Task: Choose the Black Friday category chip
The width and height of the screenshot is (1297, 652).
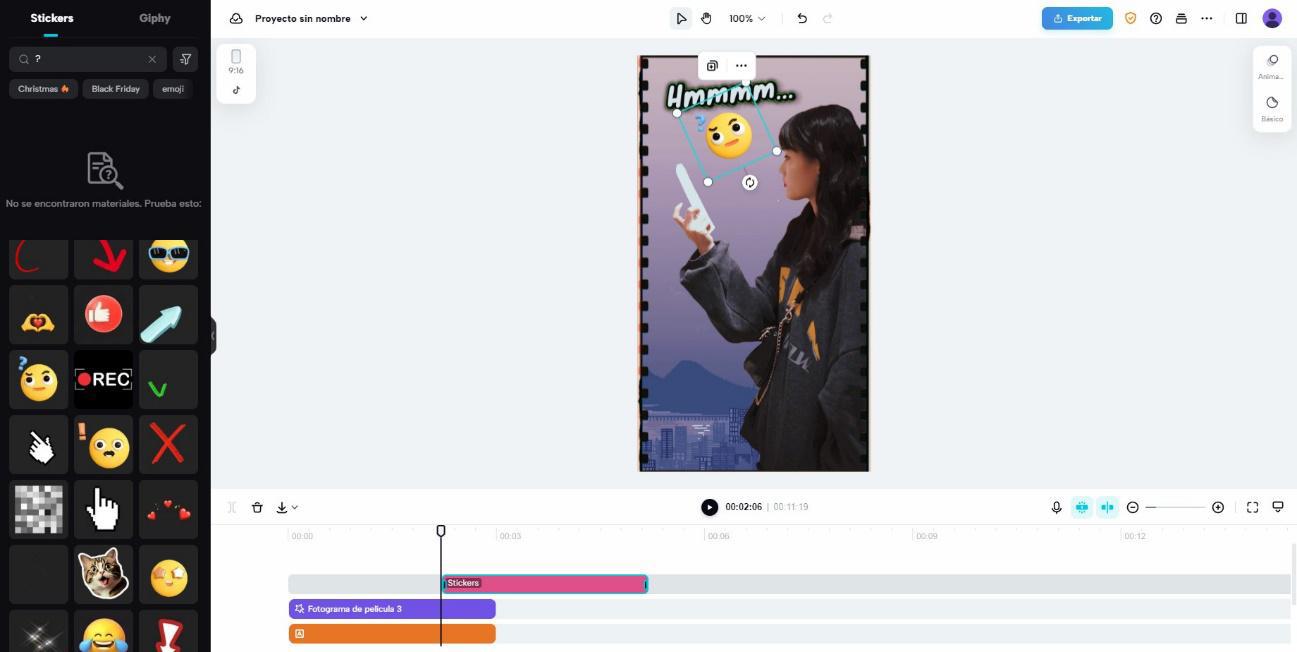Action: pyautogui.click(x=116, y=89)
